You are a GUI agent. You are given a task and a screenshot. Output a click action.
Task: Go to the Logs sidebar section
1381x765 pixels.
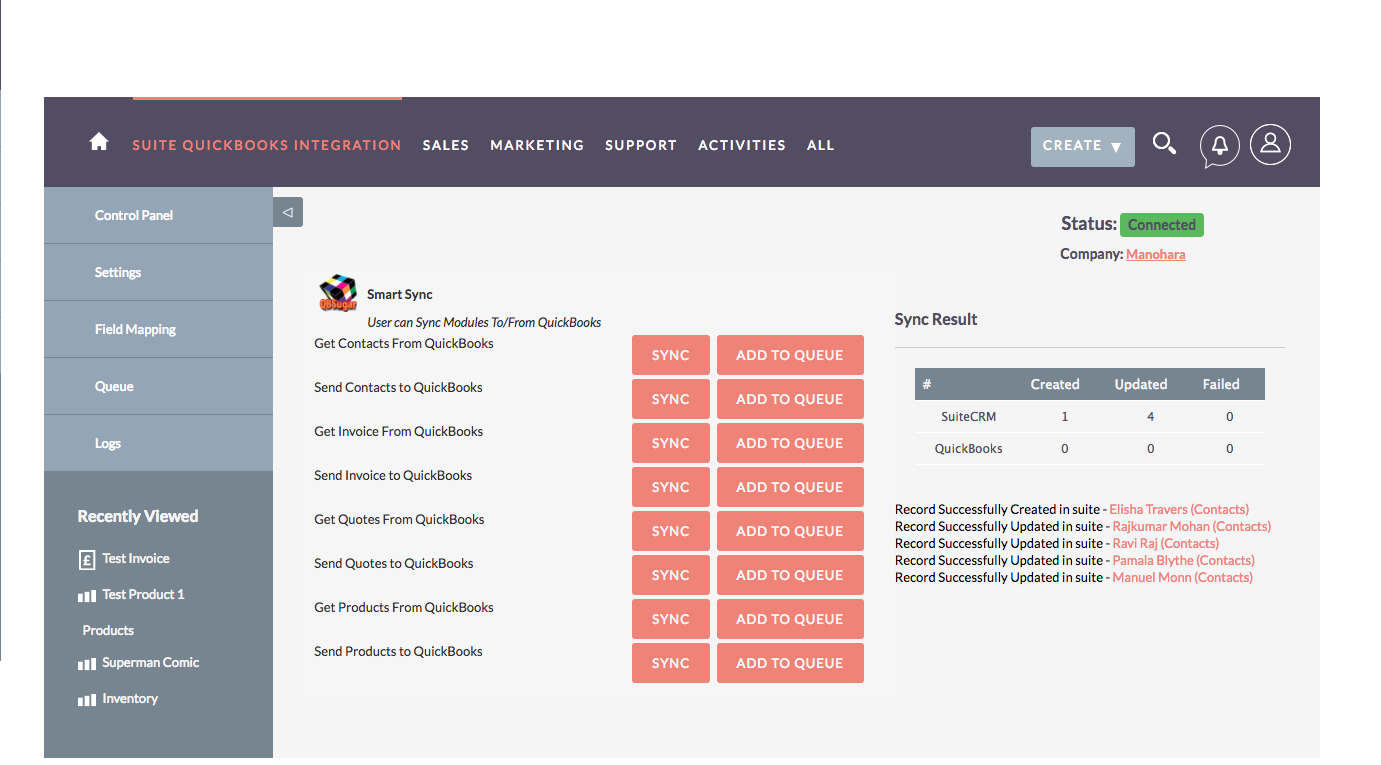tap(108, 443)
